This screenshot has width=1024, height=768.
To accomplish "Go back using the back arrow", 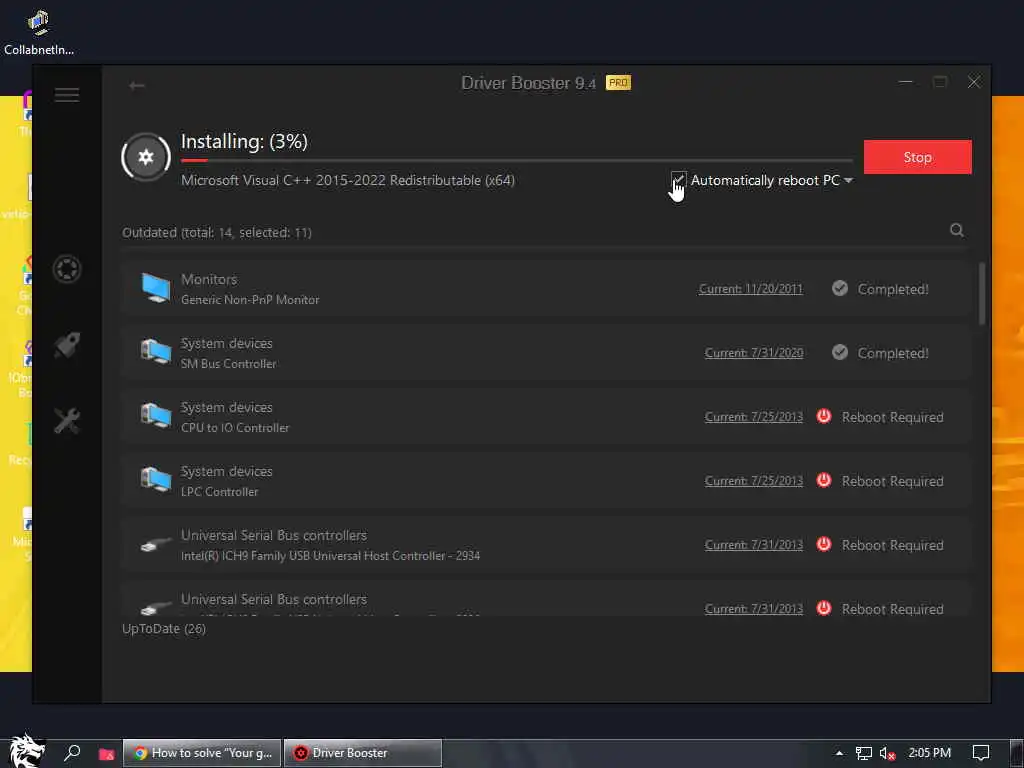I will click(x=136, y=86).
